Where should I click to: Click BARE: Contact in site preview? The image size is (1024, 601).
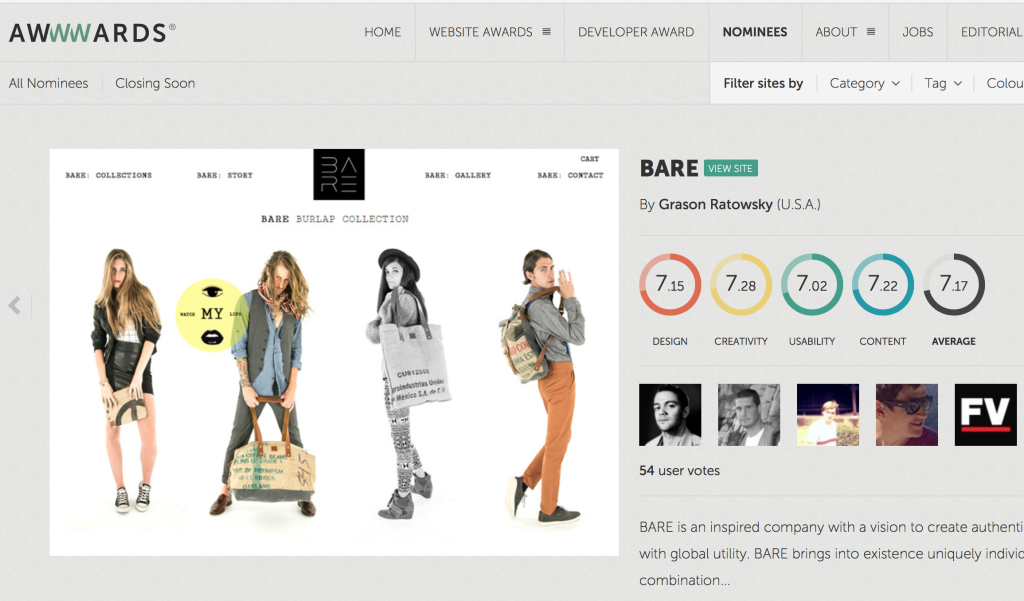click(570, 175)
